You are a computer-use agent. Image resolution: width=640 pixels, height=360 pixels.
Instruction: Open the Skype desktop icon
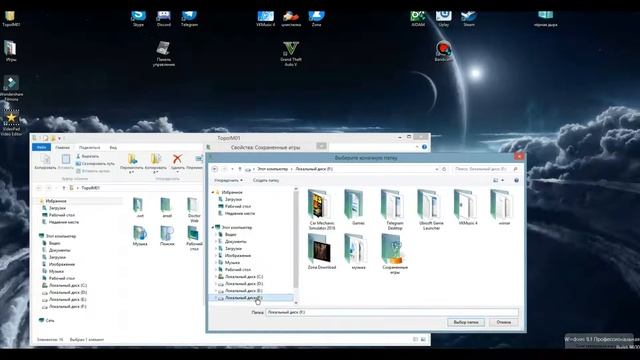point(138,18)
